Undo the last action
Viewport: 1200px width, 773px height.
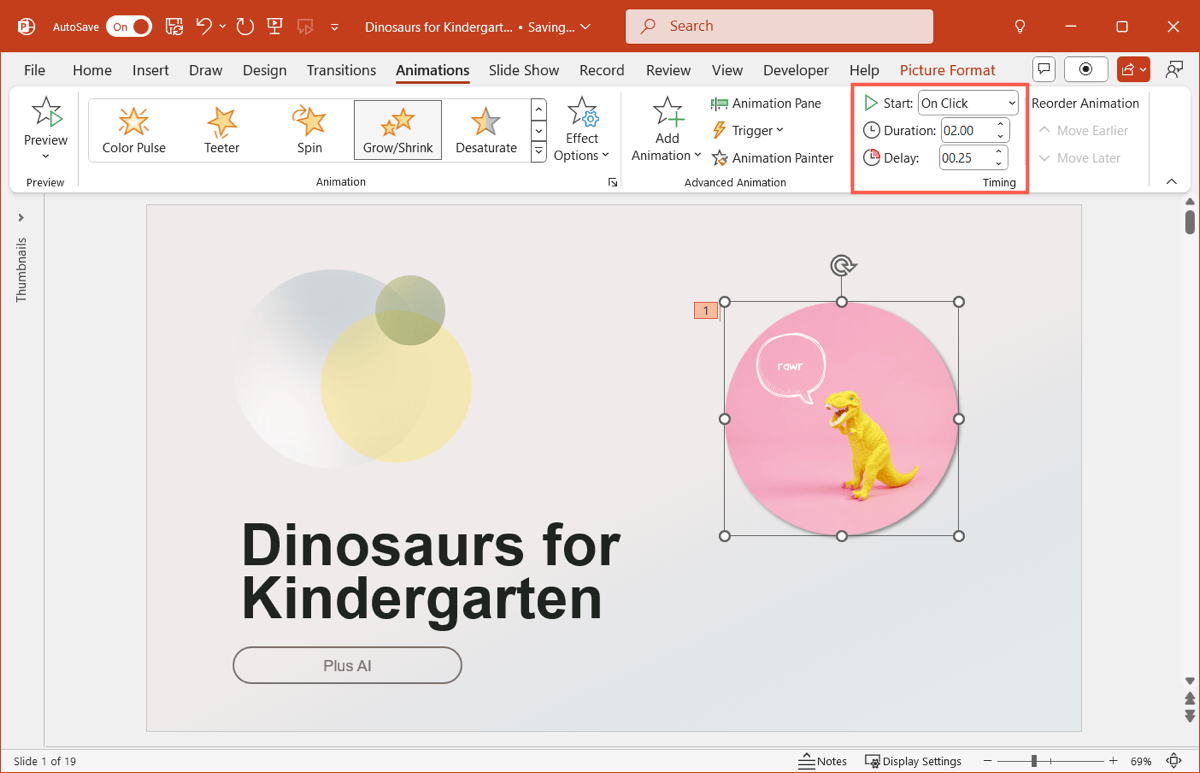click(204, 27)
